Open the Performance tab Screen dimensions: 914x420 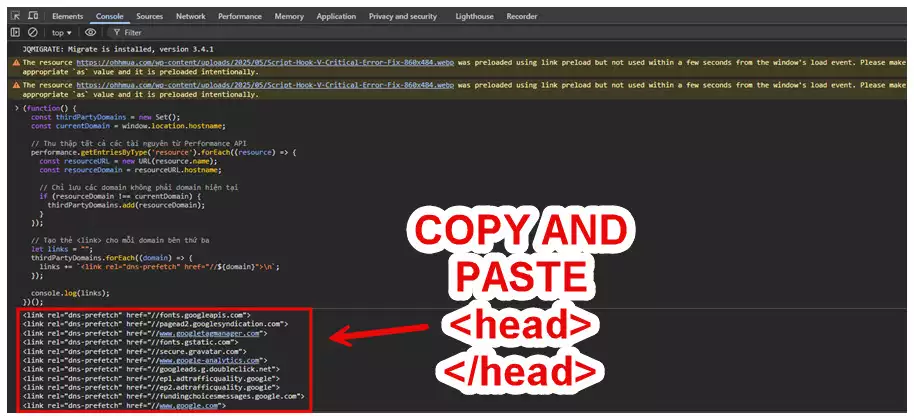[x=239, y=16]
